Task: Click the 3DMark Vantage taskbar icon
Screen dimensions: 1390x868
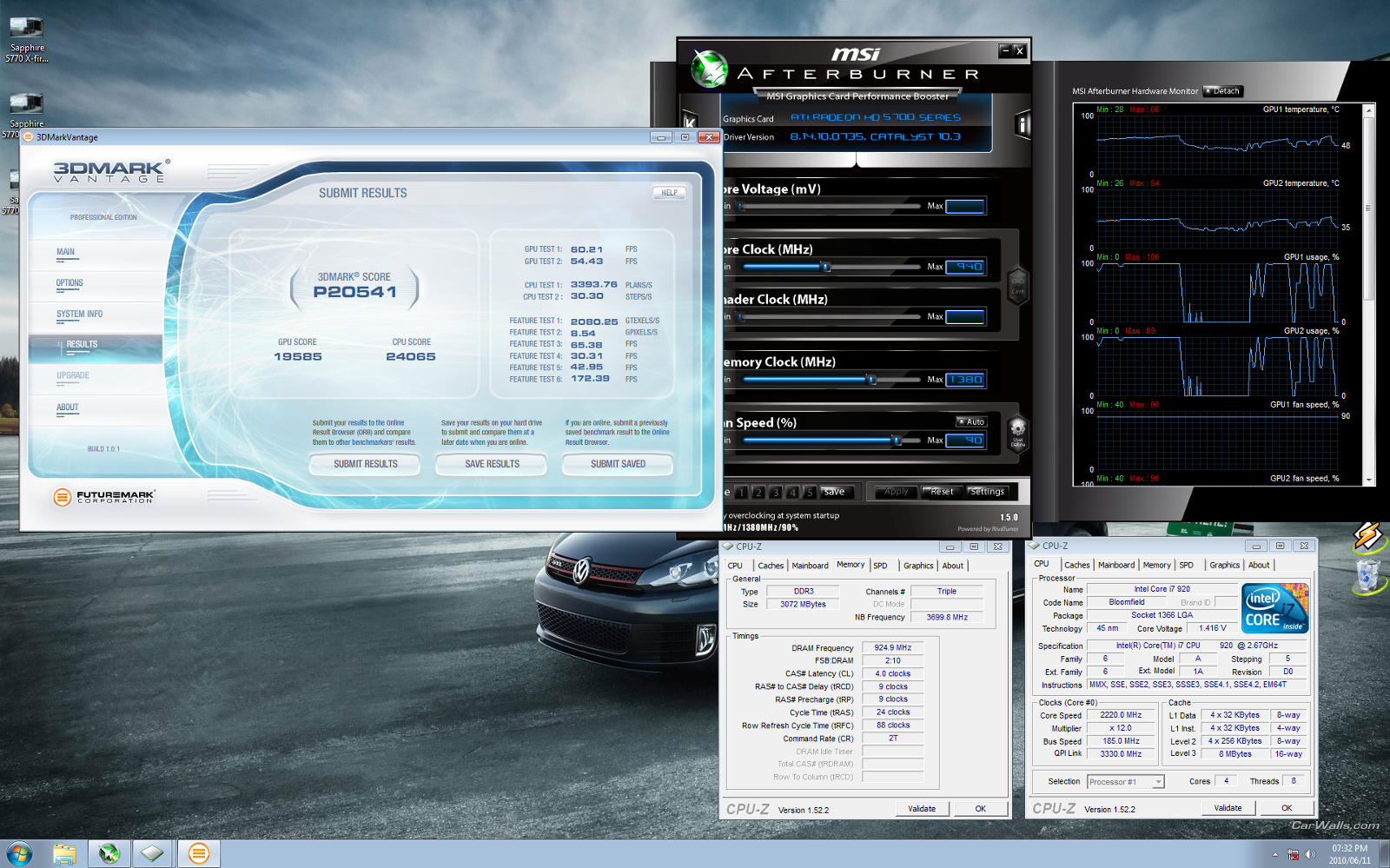Action: pyautogui.click(x=199, y=853)
